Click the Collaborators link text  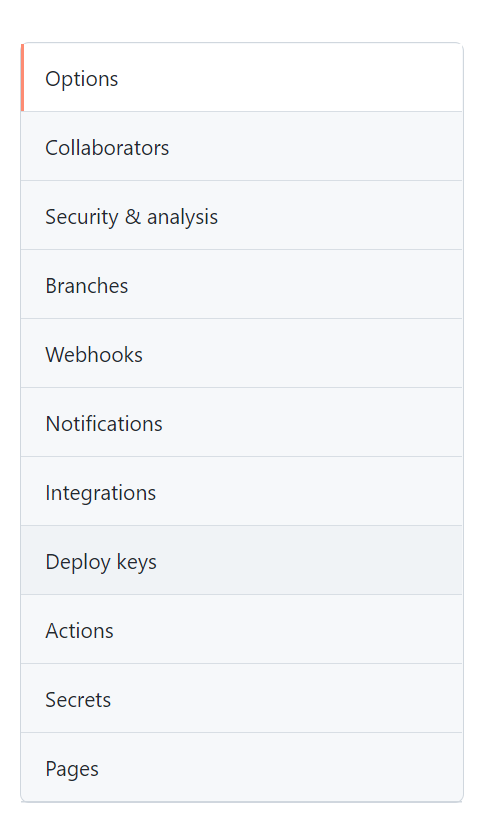point(107,148)
